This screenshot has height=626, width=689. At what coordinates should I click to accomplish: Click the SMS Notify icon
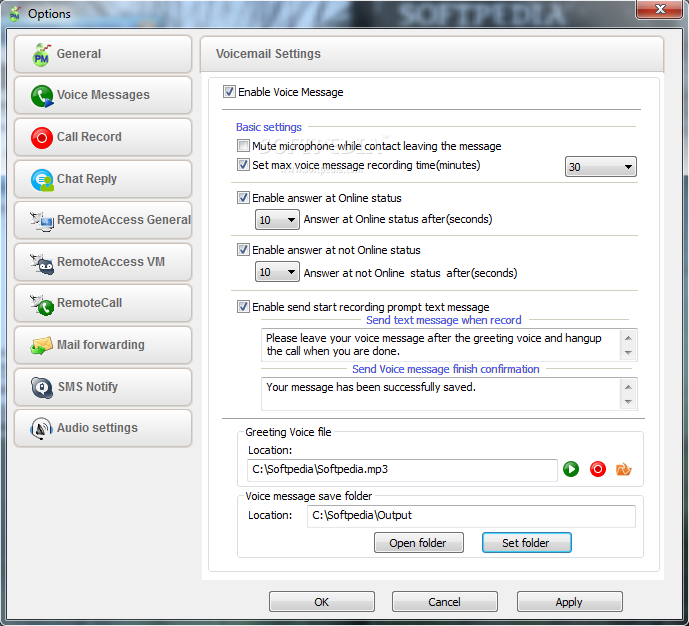pos(42,387)
